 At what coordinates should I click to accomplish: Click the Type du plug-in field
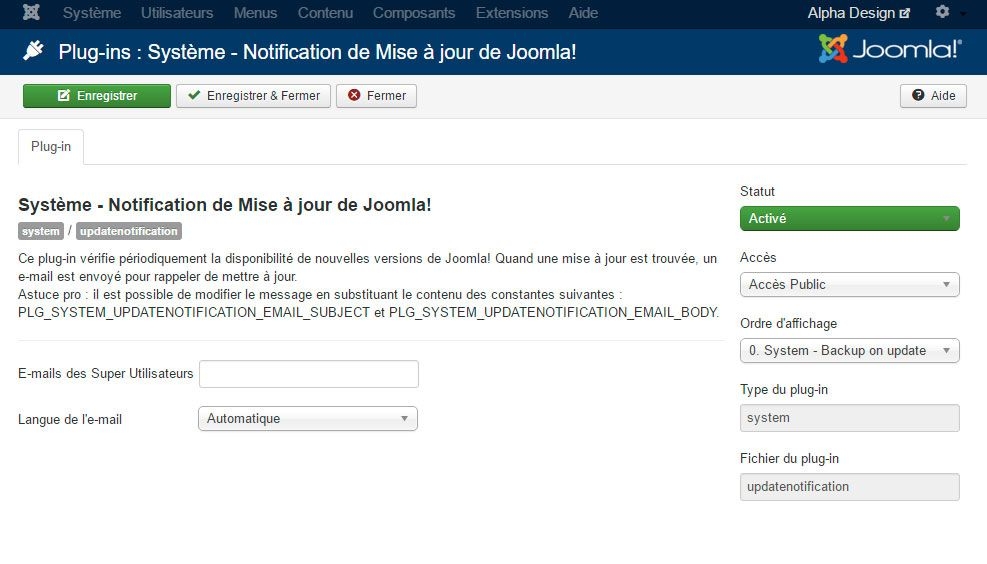(x=850, y=418)
